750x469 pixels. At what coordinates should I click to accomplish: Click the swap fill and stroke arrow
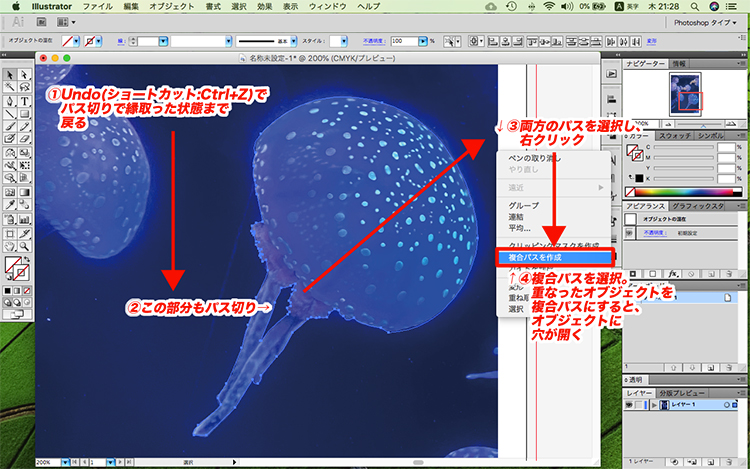tap(27, 259)
